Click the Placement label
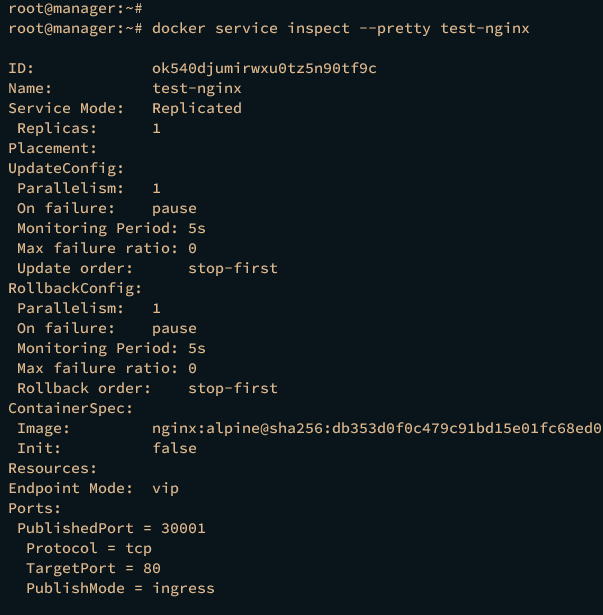Viewport: 603px width, 615px height. (x=52, y=149)
